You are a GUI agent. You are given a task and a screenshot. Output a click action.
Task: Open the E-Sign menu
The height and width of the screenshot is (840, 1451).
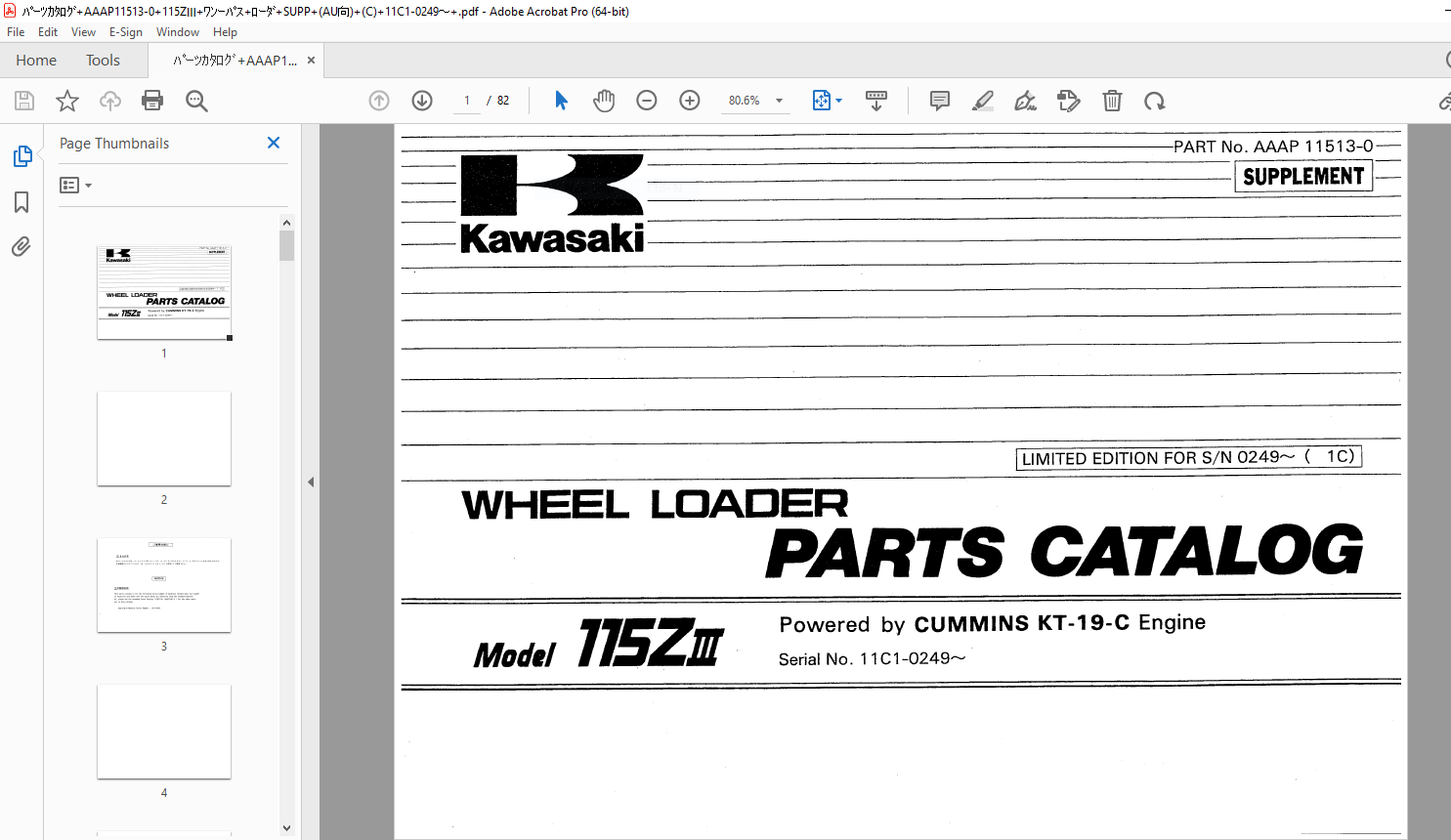tap(126, 32)
